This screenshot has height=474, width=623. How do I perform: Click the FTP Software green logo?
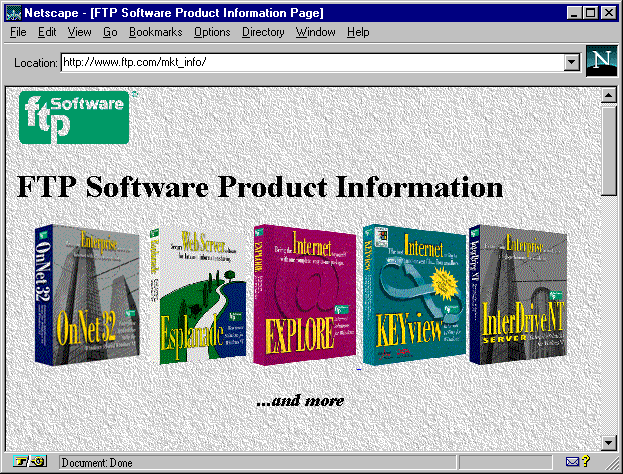pyautogui.click(x=74, y=117)
